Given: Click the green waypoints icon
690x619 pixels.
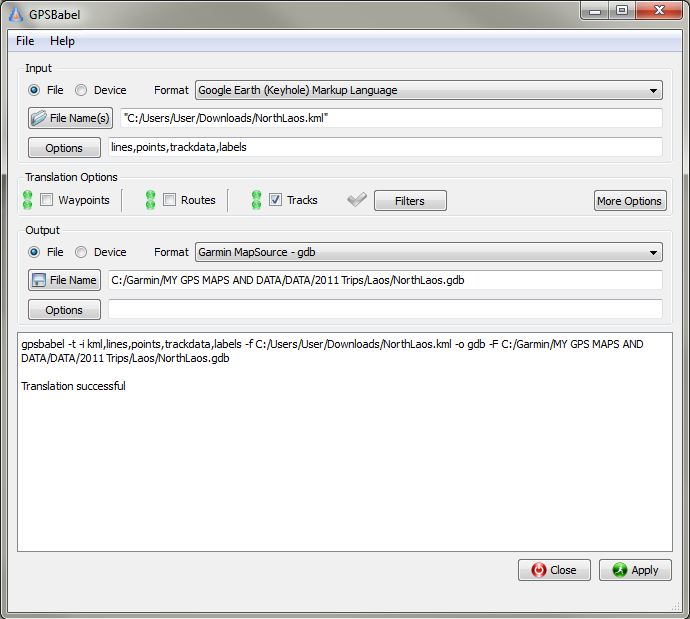Looking at the screenshot, I should click(27, 200).
